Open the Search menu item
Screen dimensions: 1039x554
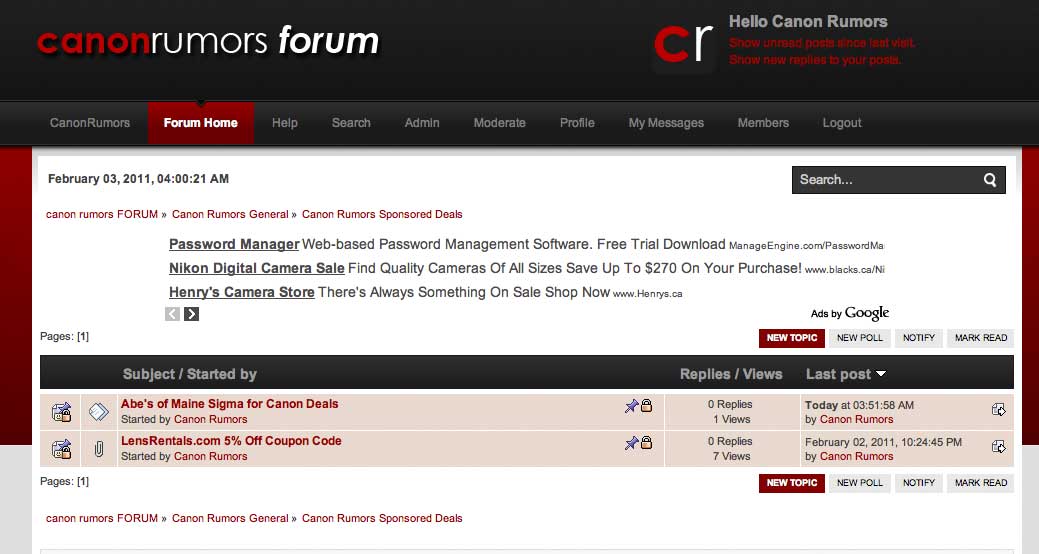[351, 123]
